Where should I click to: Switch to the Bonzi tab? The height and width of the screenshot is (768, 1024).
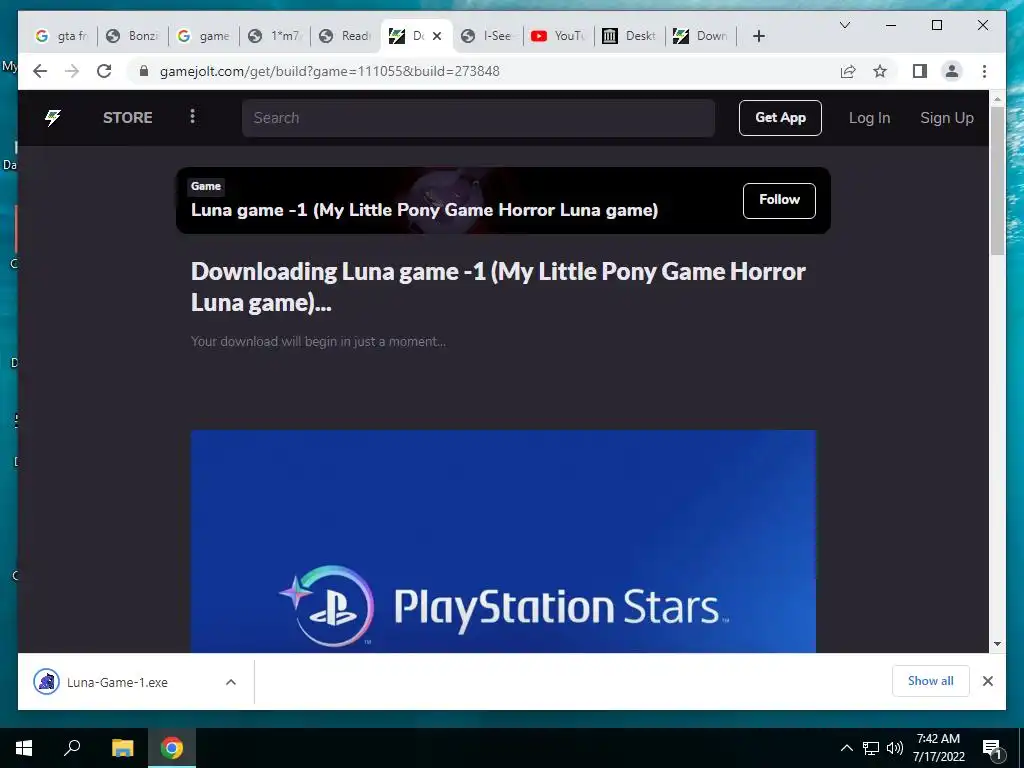click(133, 36)
